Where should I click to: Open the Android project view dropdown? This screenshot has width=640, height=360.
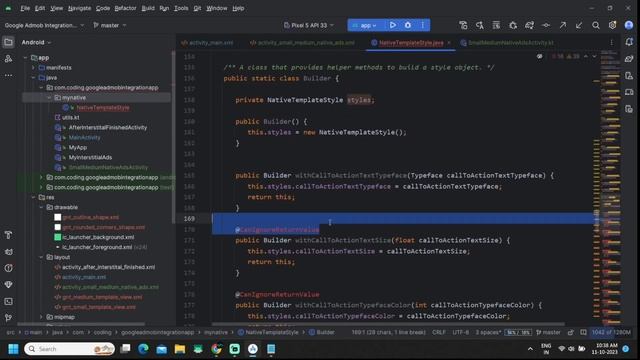click(36, 42)
